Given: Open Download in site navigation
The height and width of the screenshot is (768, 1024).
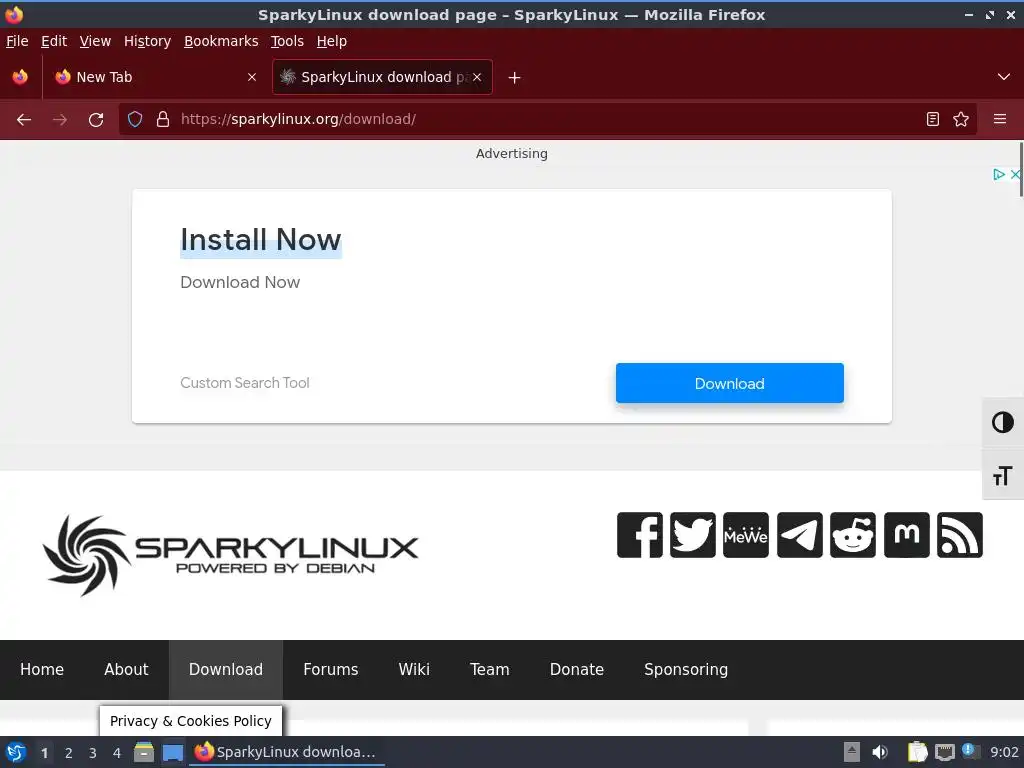Looking at the screenshot, I should click(226, 669).
